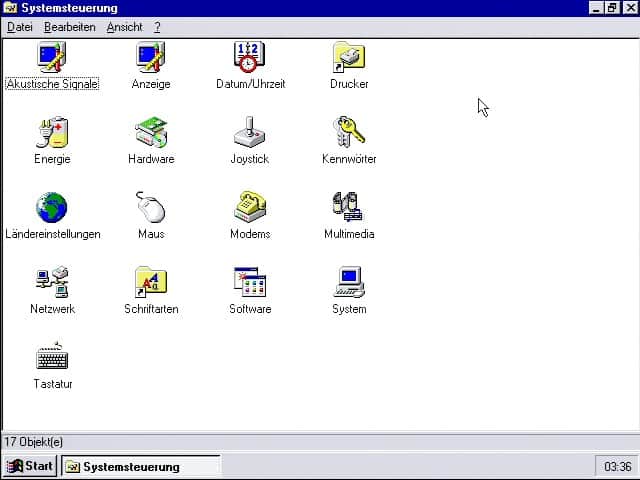Viewport: 640px width, 480px height.
Task: Click the 03:36 taskbar clock
Action: pos(618,466)
